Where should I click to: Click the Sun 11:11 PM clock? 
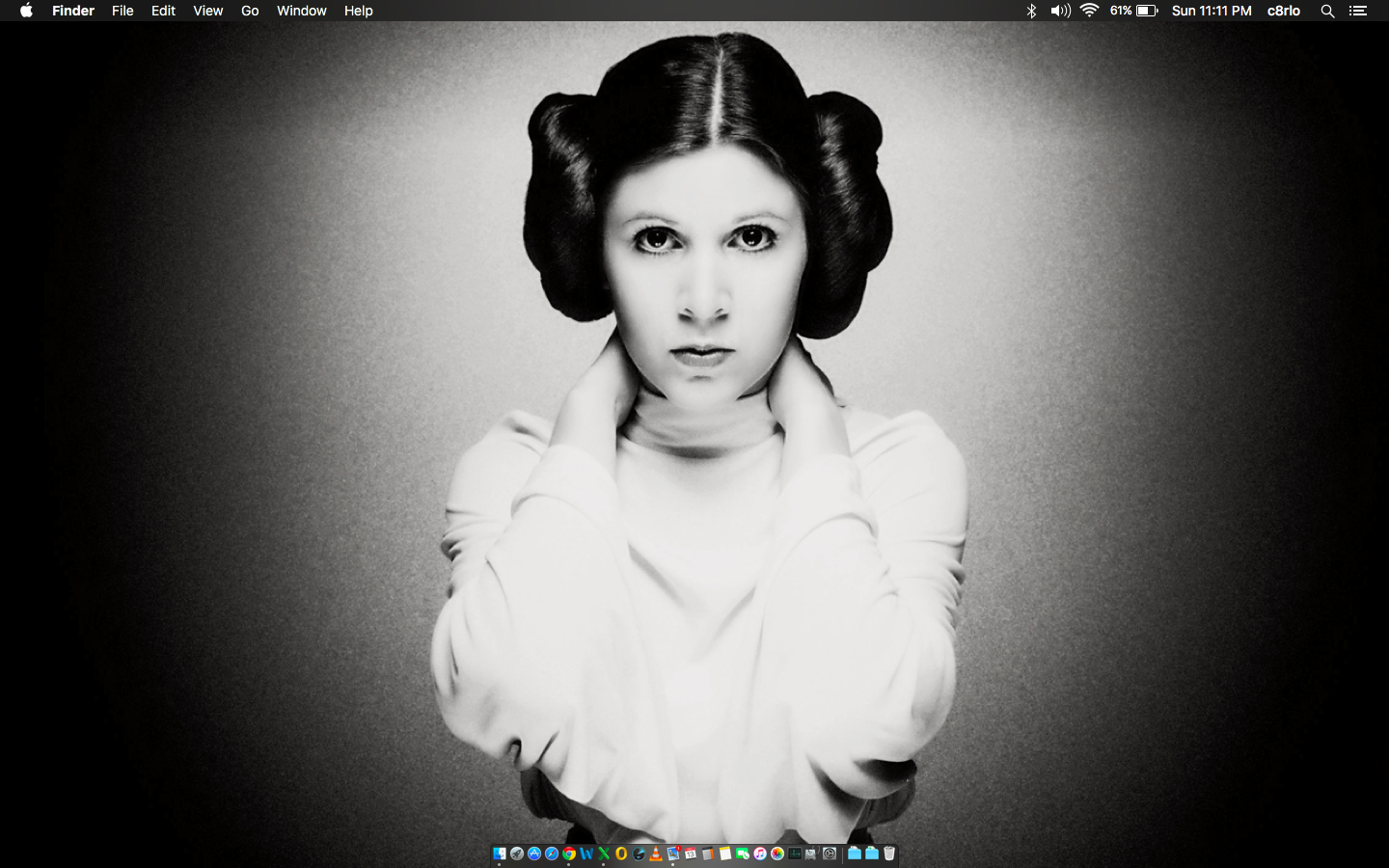1212,11
